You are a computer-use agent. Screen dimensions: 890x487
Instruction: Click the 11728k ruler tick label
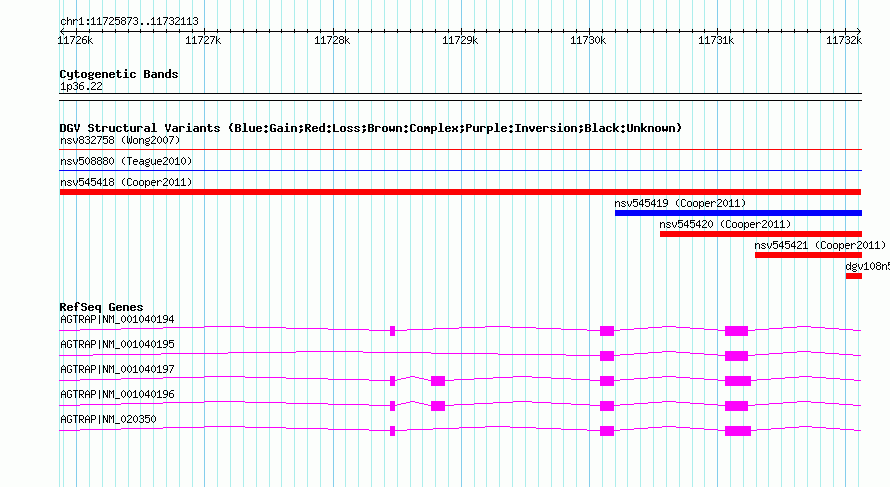coord(332,40)
